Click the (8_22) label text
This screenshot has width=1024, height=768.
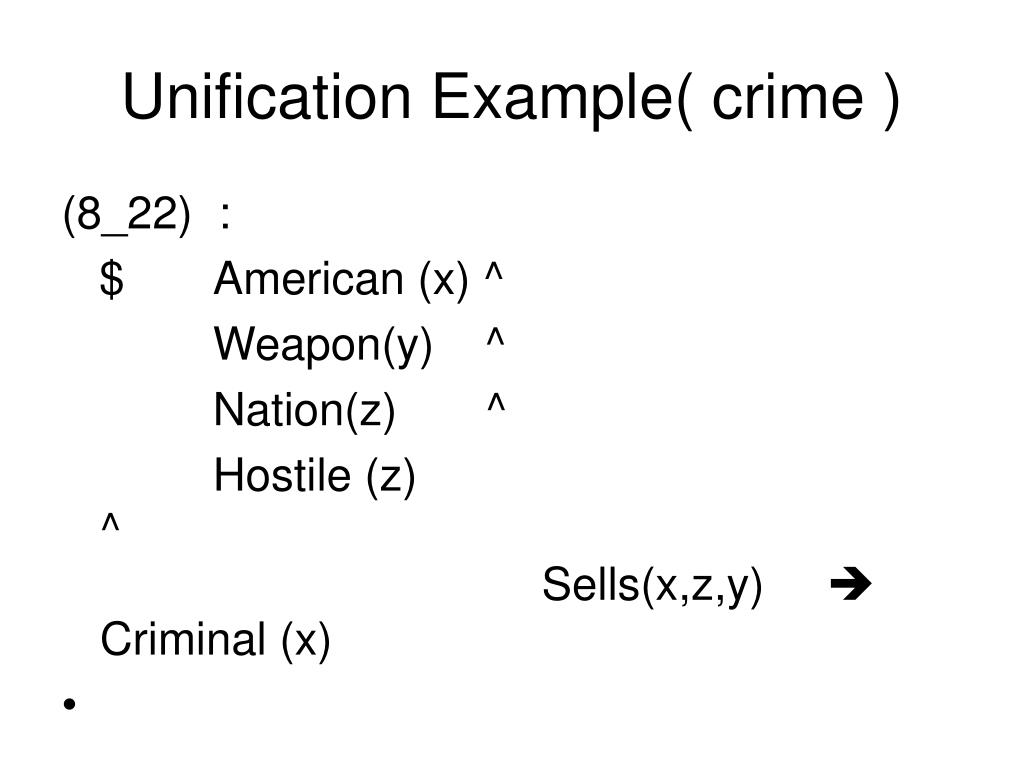127,215
